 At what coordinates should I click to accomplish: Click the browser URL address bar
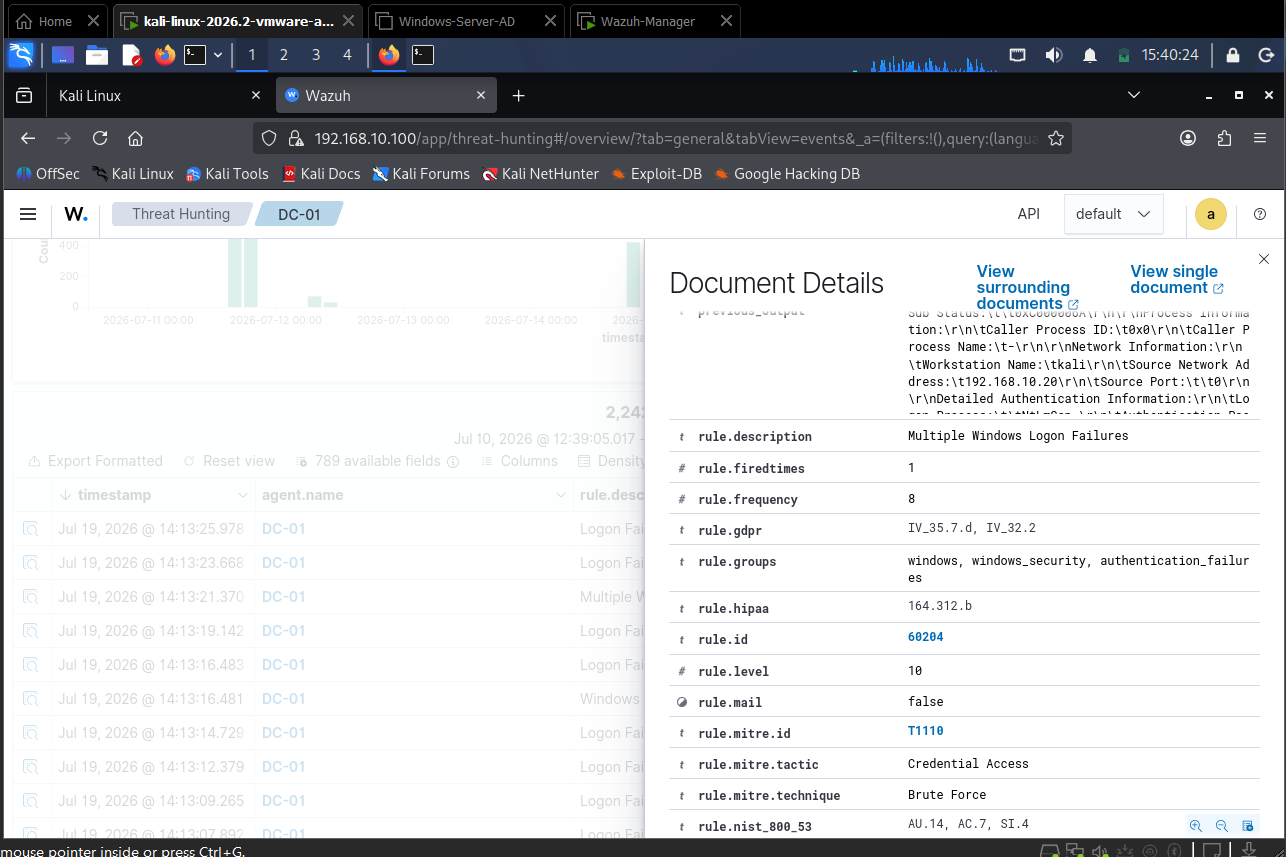point(662,138)
